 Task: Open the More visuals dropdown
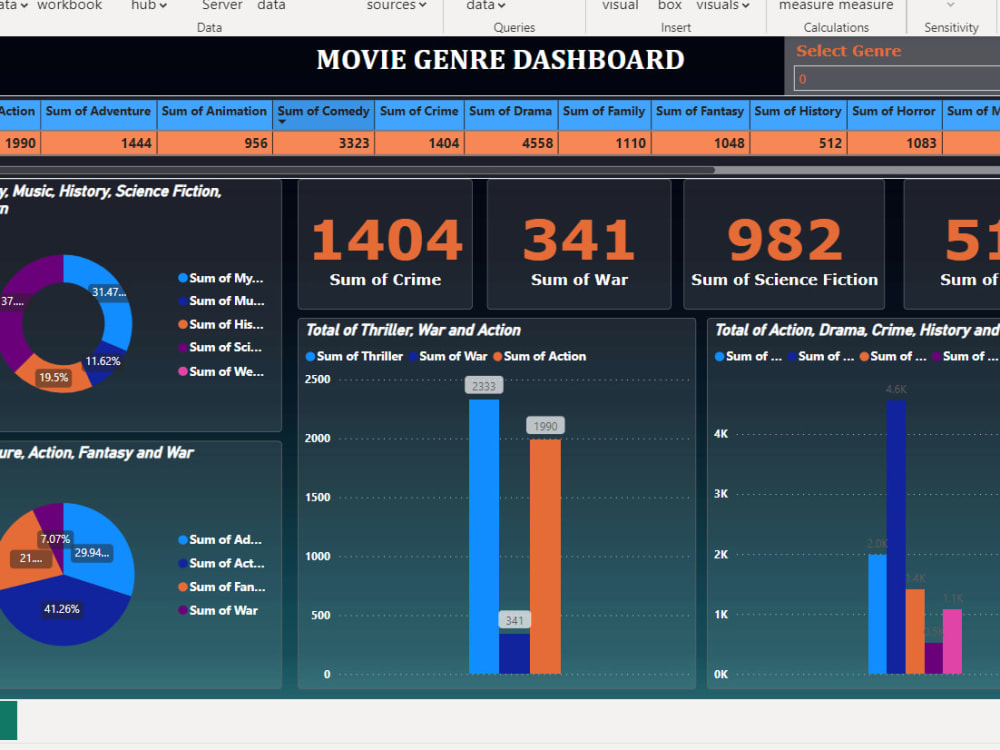[x=722, y=6]
